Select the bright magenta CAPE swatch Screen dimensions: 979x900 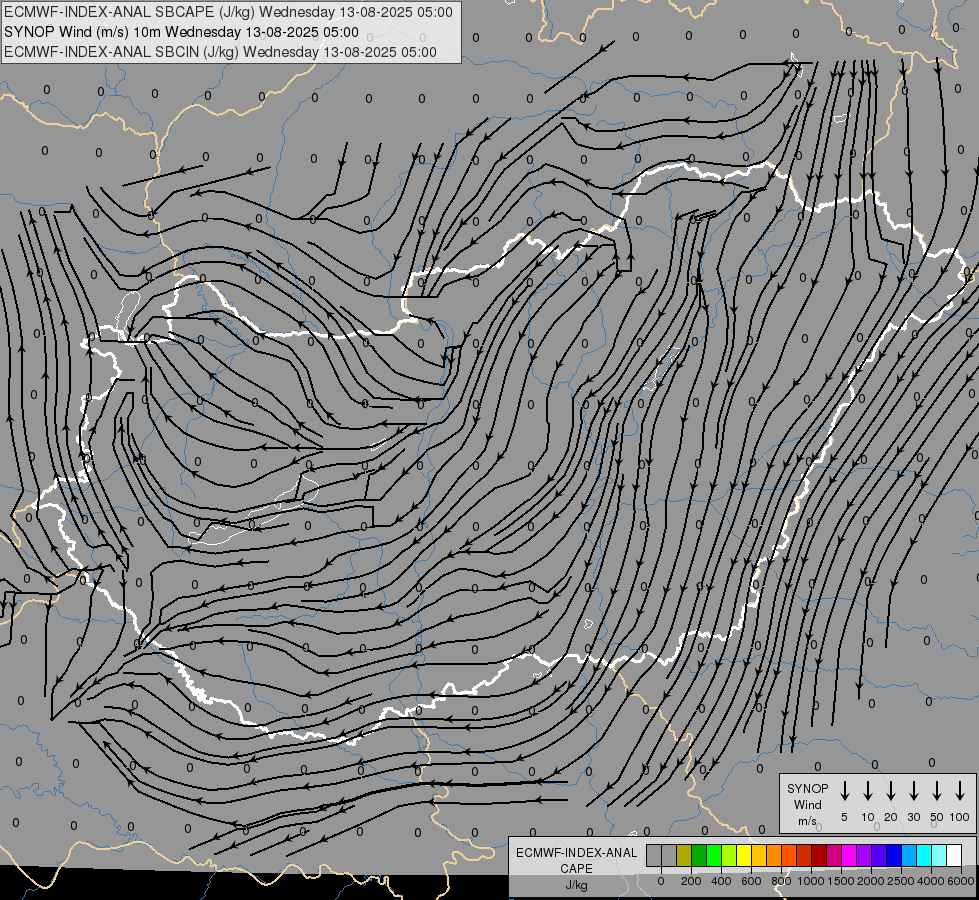pos(849,855)
